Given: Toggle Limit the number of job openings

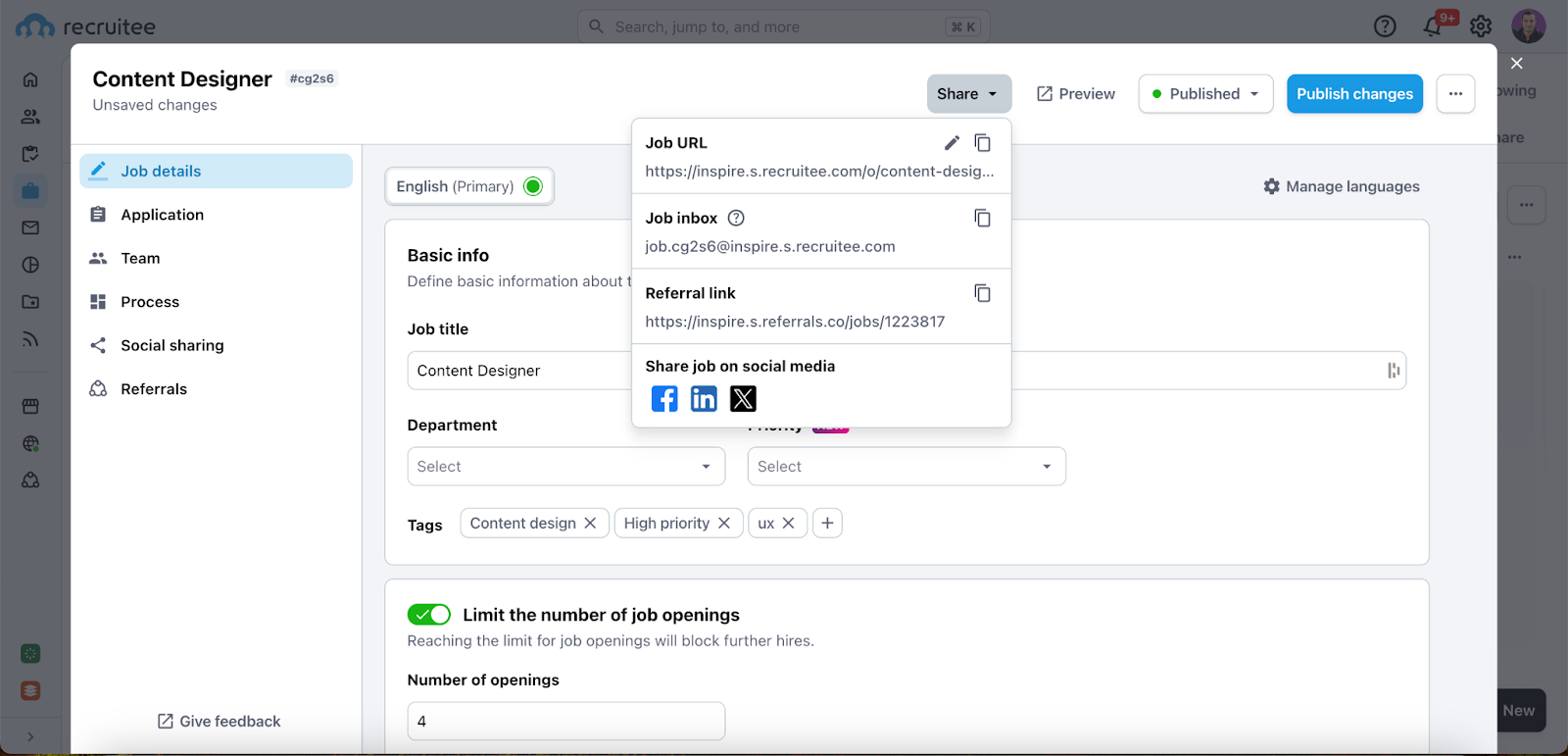Looking at the screenshot, I should click(x=429, y=615).
